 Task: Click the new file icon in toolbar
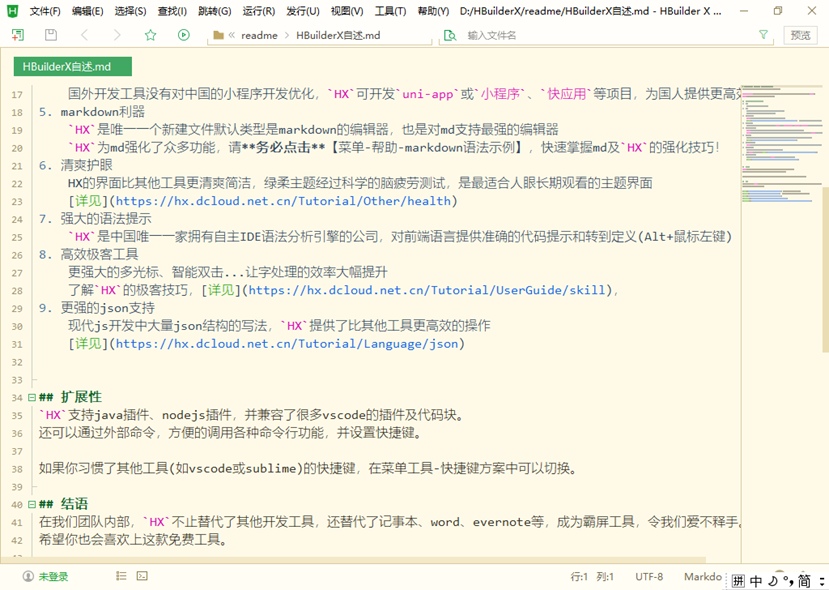click(17, 35)
